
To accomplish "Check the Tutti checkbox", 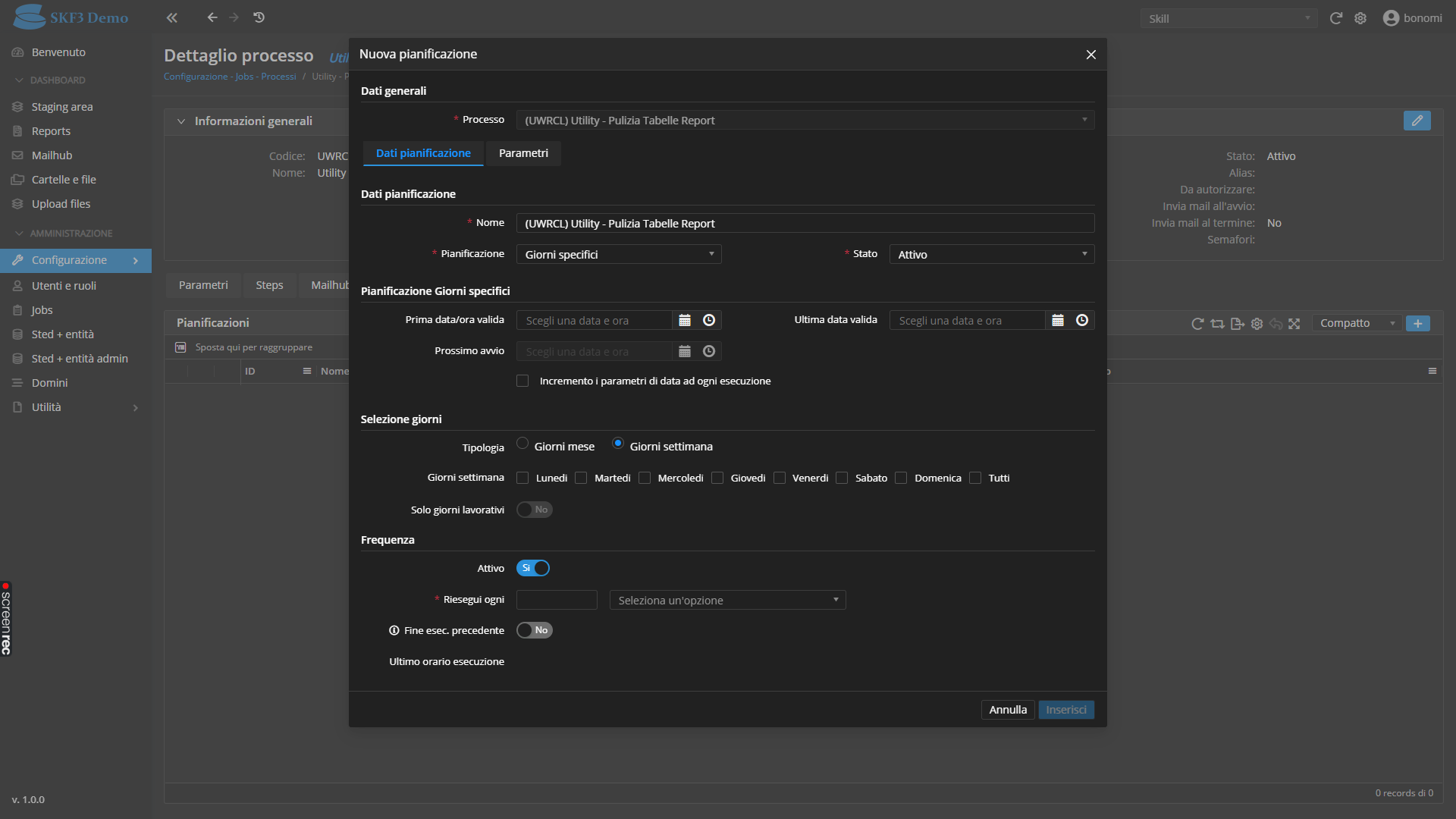I will 975,478.
